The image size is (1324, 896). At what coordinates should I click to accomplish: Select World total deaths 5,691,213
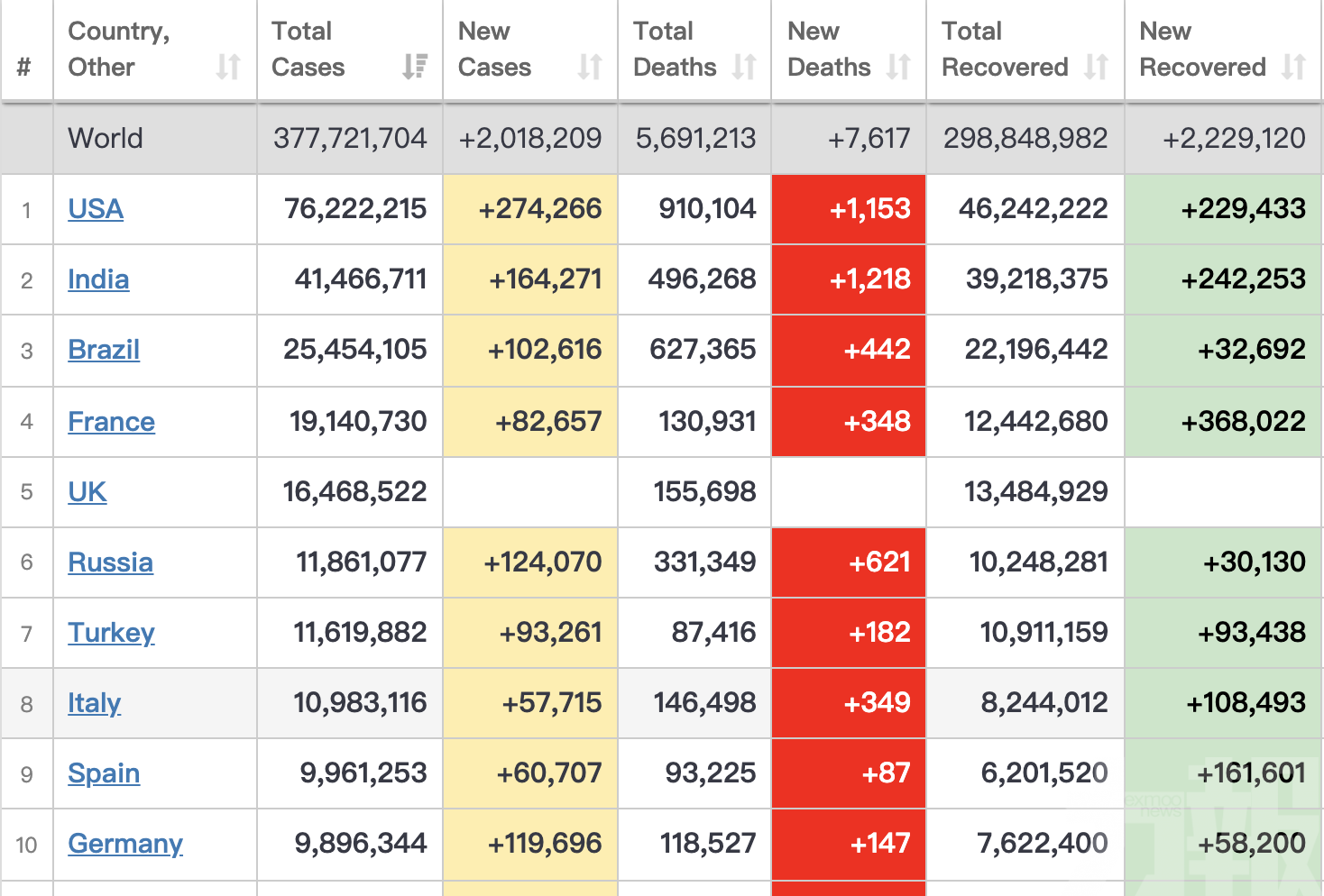[x=695, y=138]
